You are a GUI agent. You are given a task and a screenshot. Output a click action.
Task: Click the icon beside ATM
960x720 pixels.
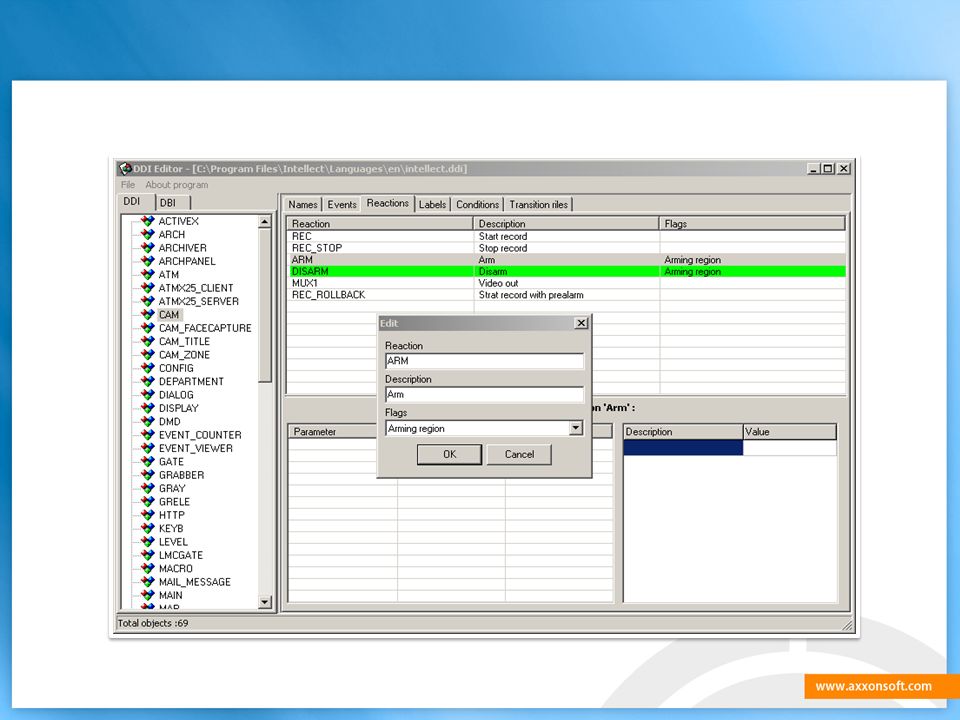[148, 274]
